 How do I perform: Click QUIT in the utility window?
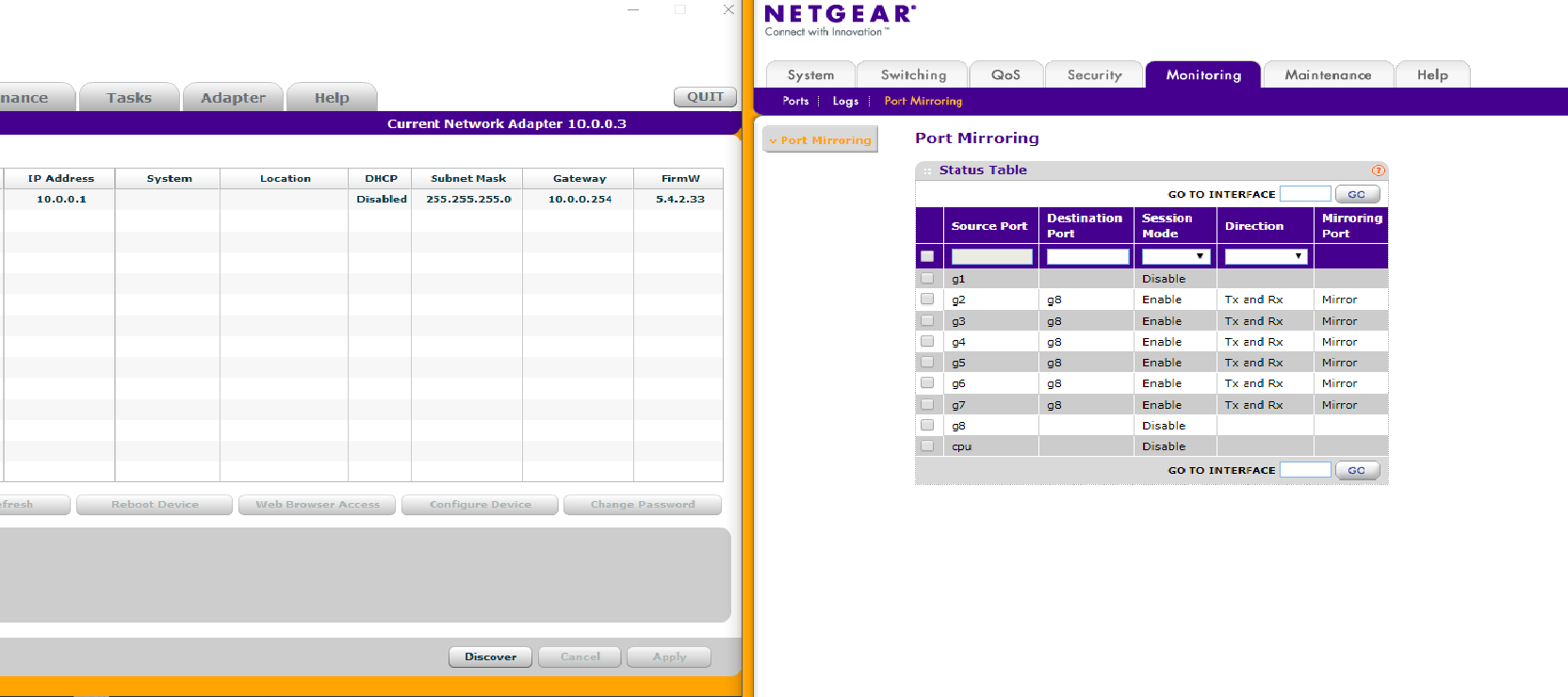705,97
